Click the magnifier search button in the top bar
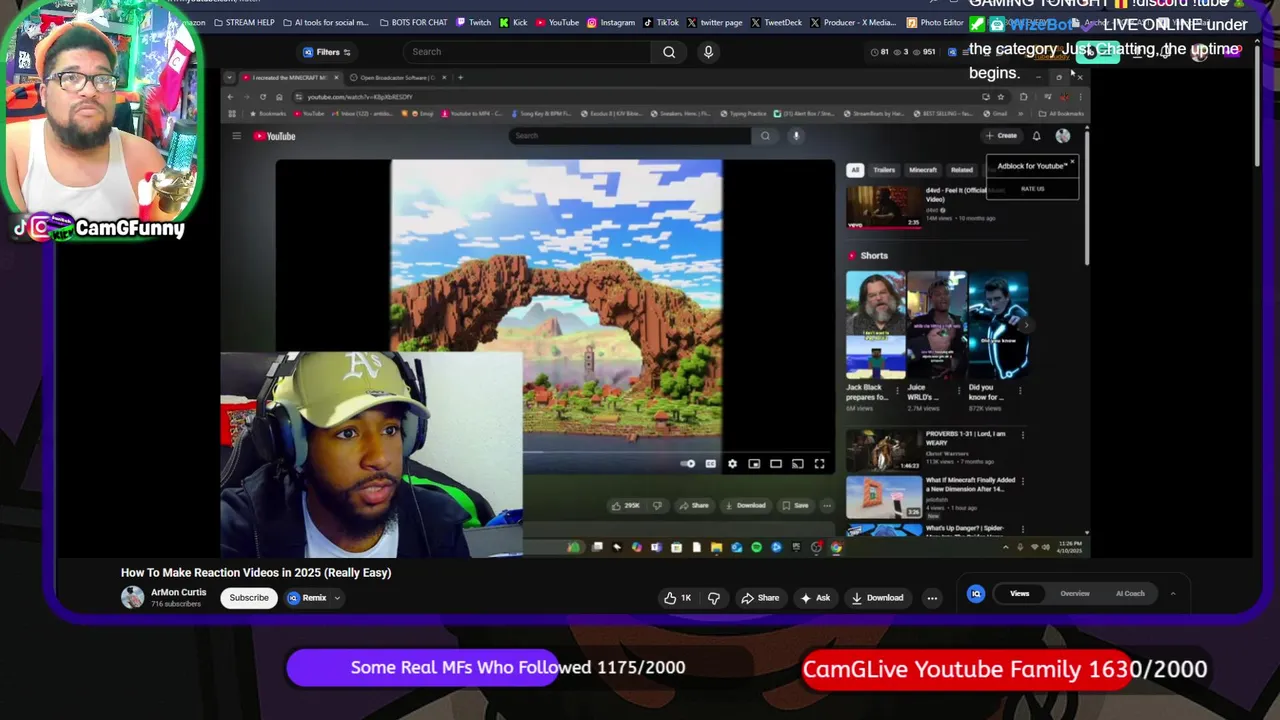This screenshot has height=720, width=1280. [669, 52]
